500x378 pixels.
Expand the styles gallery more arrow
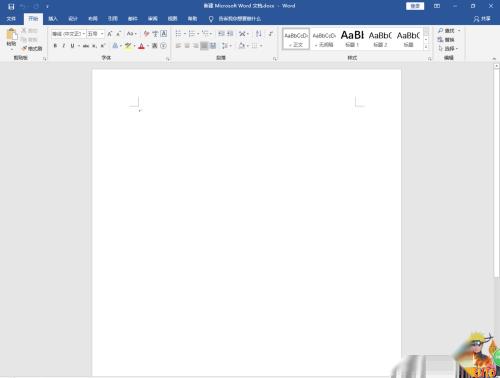[x=426, y=47]
